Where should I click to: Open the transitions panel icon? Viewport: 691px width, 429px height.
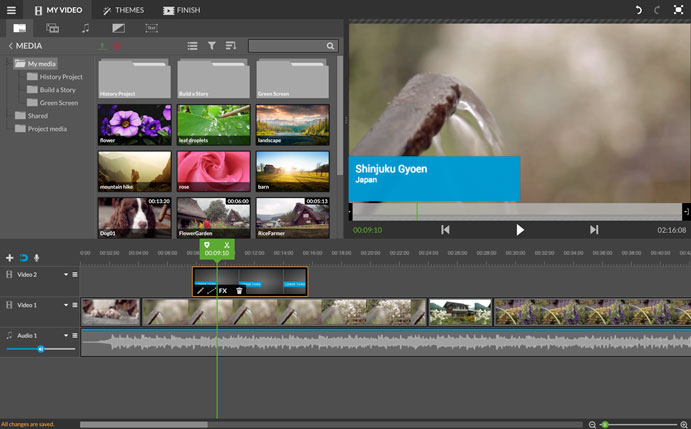[119, 28]
